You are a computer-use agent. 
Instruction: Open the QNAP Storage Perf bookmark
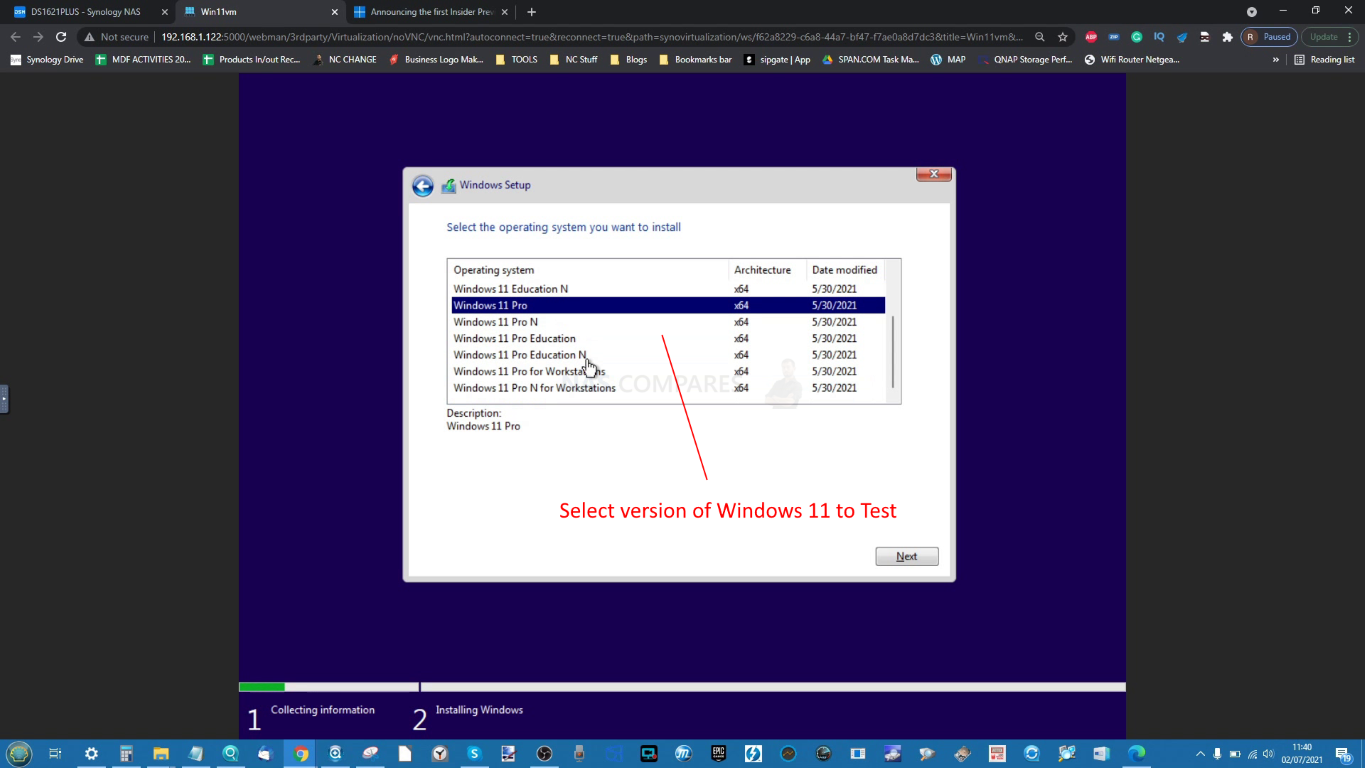coord(1025,60)
